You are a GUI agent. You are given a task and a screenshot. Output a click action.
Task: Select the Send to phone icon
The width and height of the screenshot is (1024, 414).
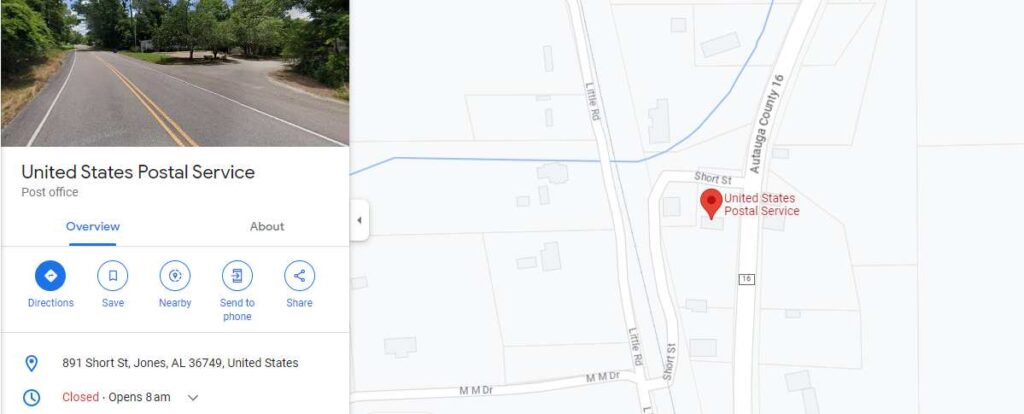click(237, 276)
